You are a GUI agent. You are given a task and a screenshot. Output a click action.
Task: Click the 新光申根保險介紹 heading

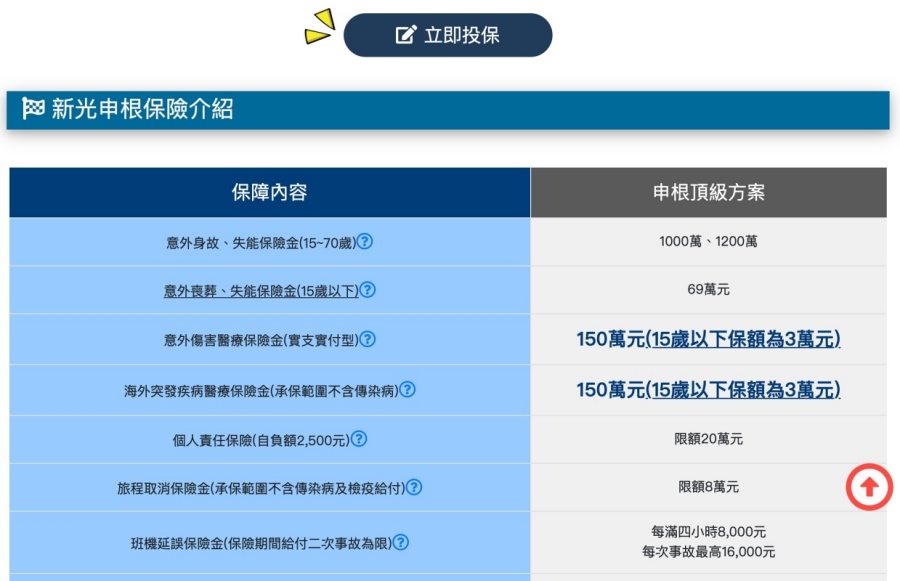tap(142, 109)
